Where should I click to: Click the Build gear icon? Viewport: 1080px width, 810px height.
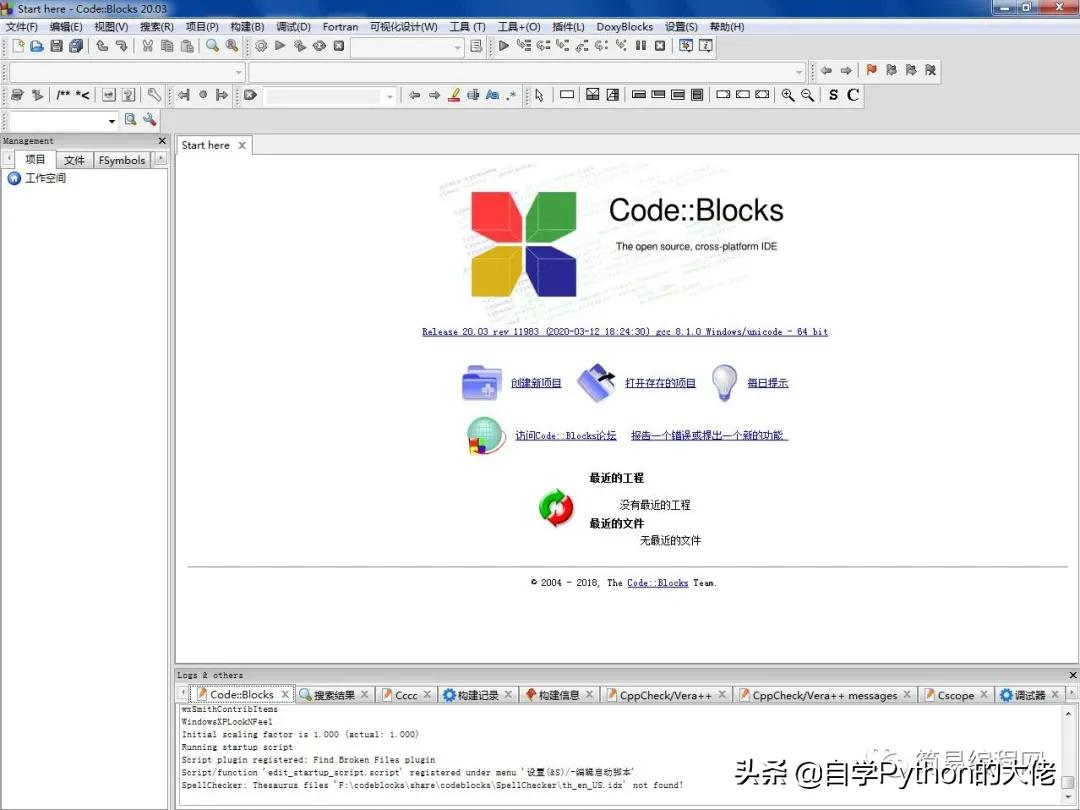[x=261, y=45]
